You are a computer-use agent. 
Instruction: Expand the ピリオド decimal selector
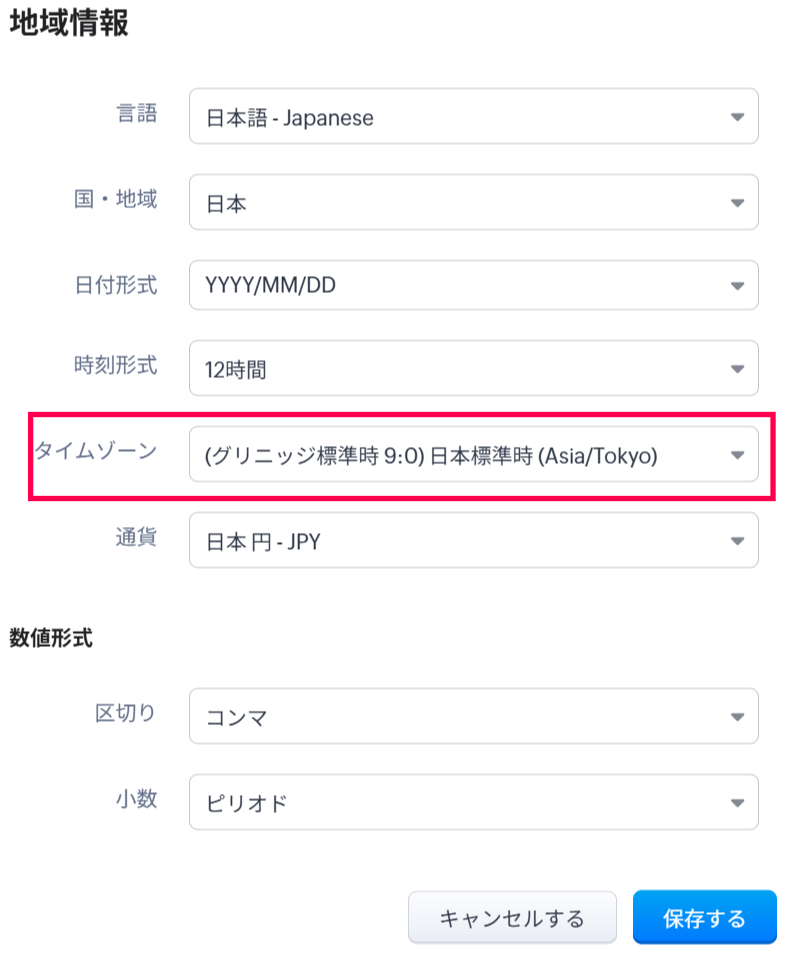pyautogui.click(x=460, y=802)
